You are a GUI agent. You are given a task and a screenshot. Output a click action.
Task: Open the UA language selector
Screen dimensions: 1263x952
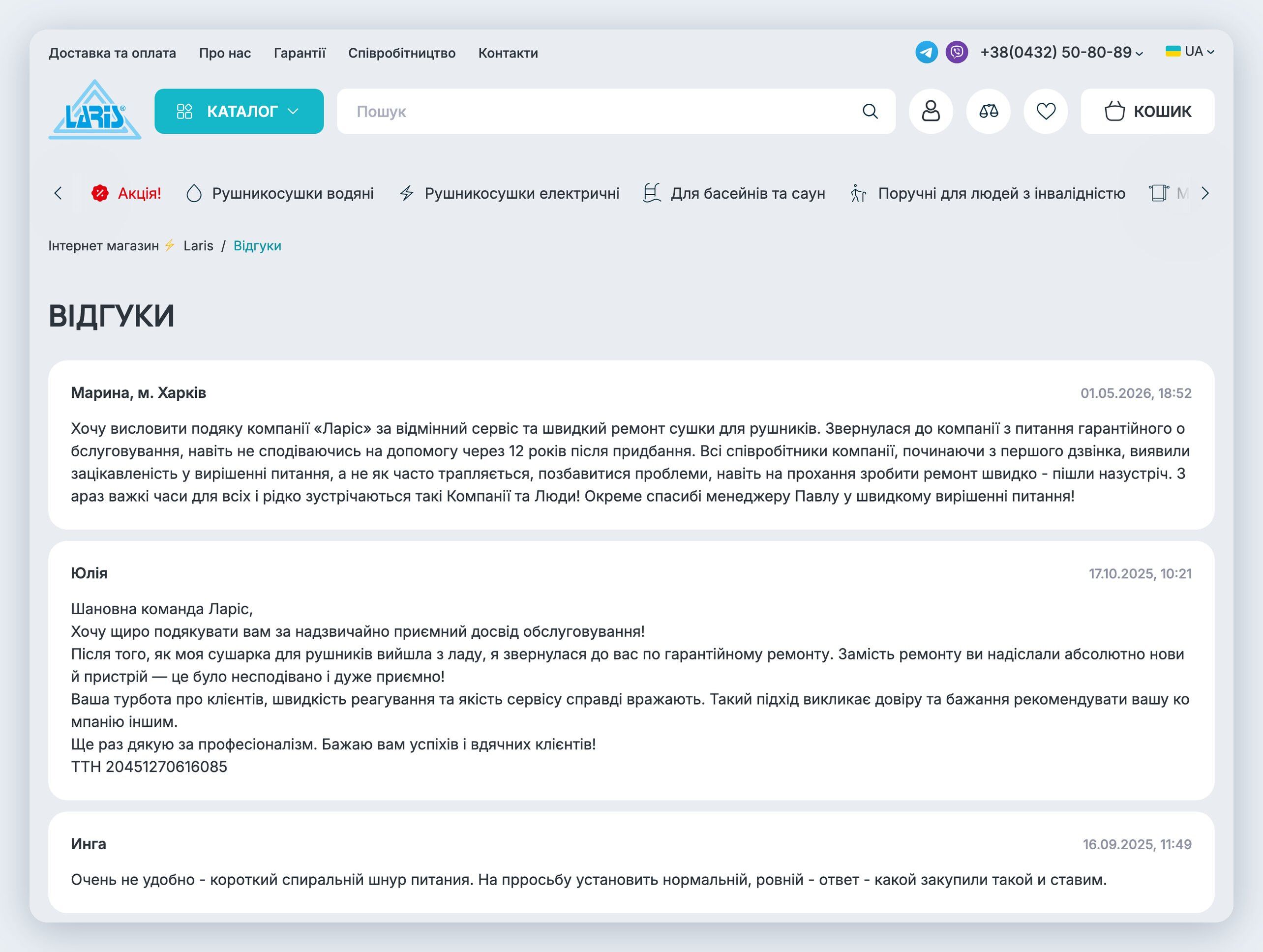(1190, 51)
